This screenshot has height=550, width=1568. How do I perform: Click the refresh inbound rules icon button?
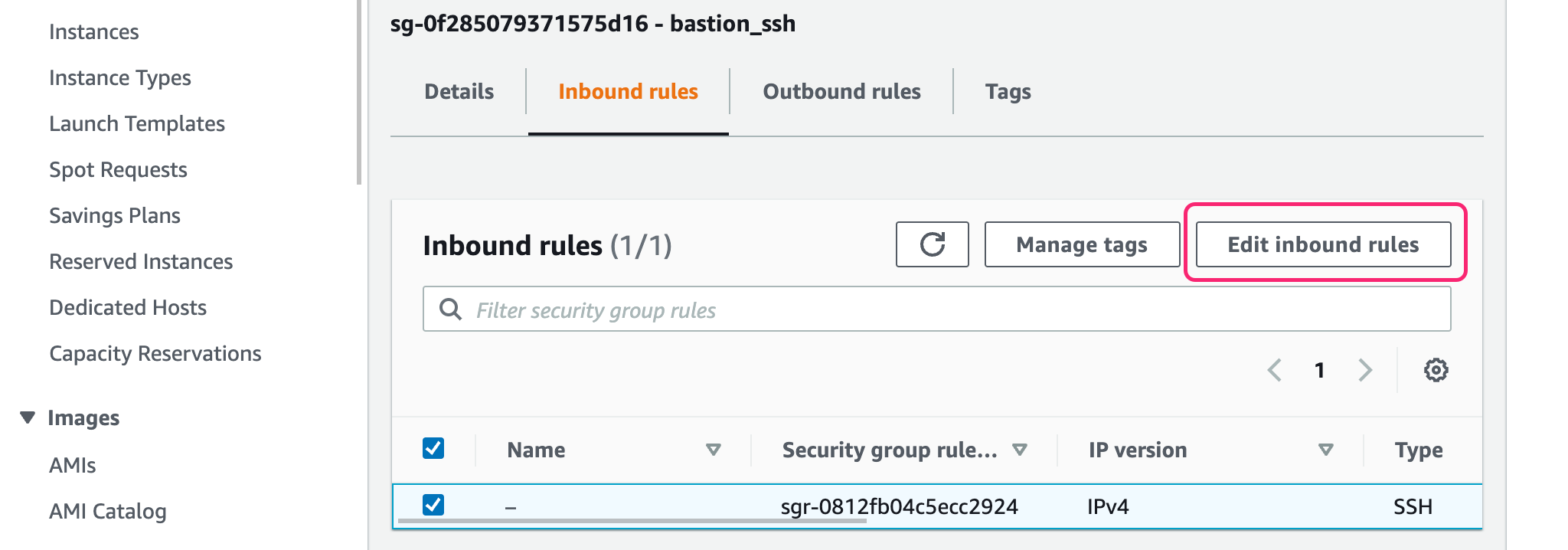click(x=932, y=244)
